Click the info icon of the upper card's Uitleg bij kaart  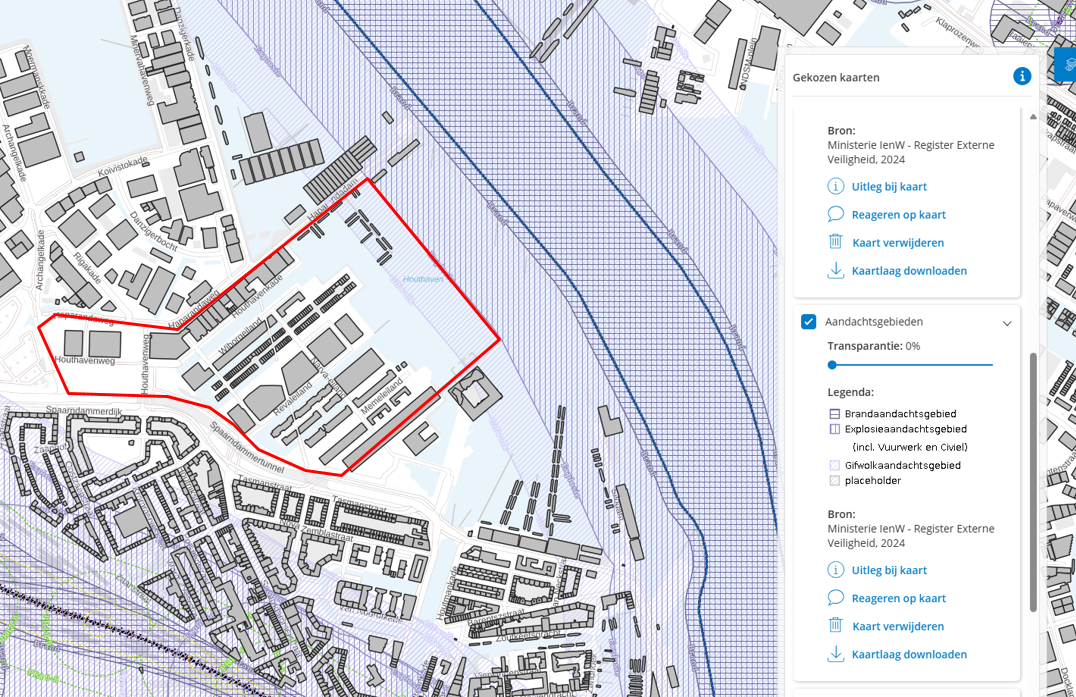(x=835, y=186)
